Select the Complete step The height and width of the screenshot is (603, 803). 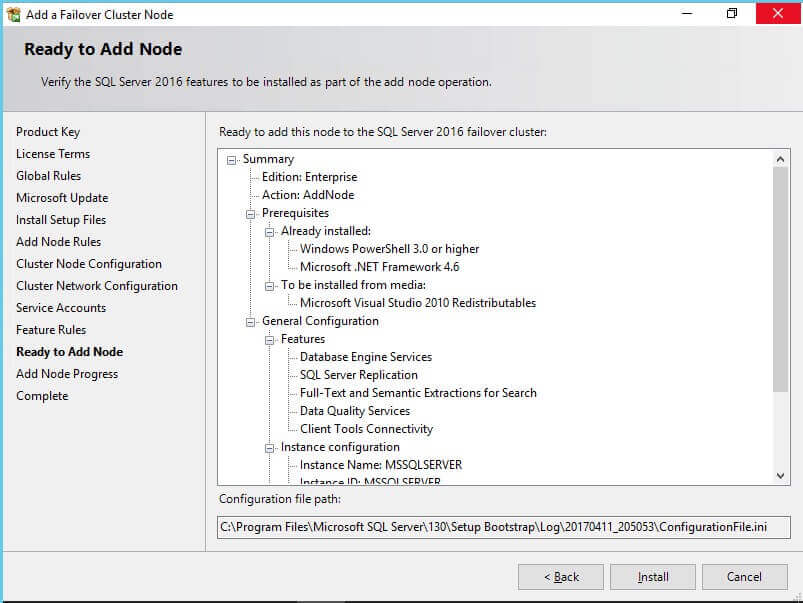coord(42,396)
